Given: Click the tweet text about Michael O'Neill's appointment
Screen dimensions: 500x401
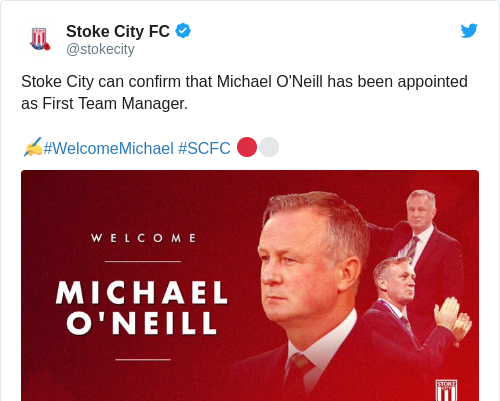Looking at the screenshot, I should click(x=244, y=92).
